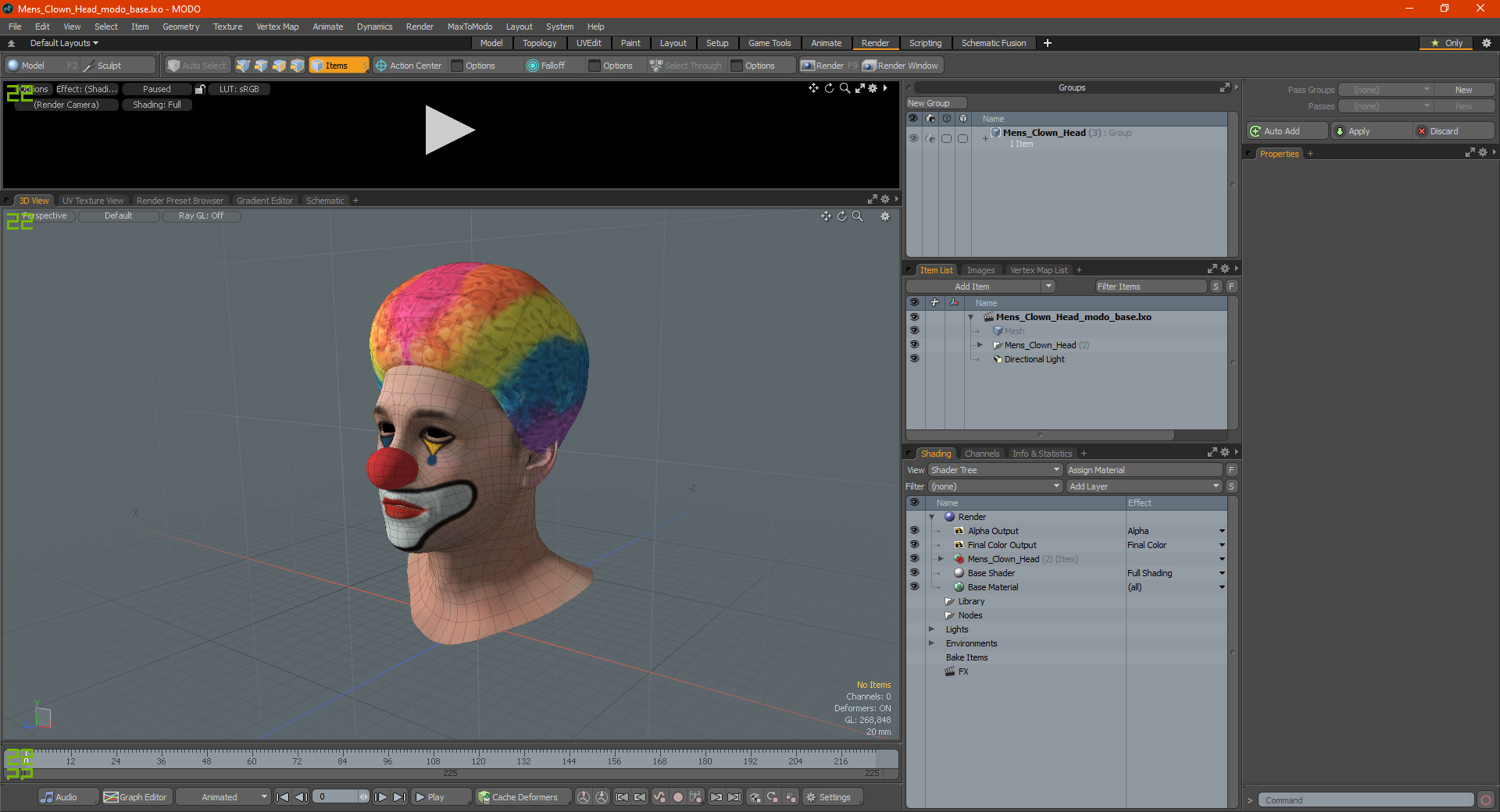Open Default Layouts dropdown
Viewport: 1500px width, 812px height.
tap(64, 43)
